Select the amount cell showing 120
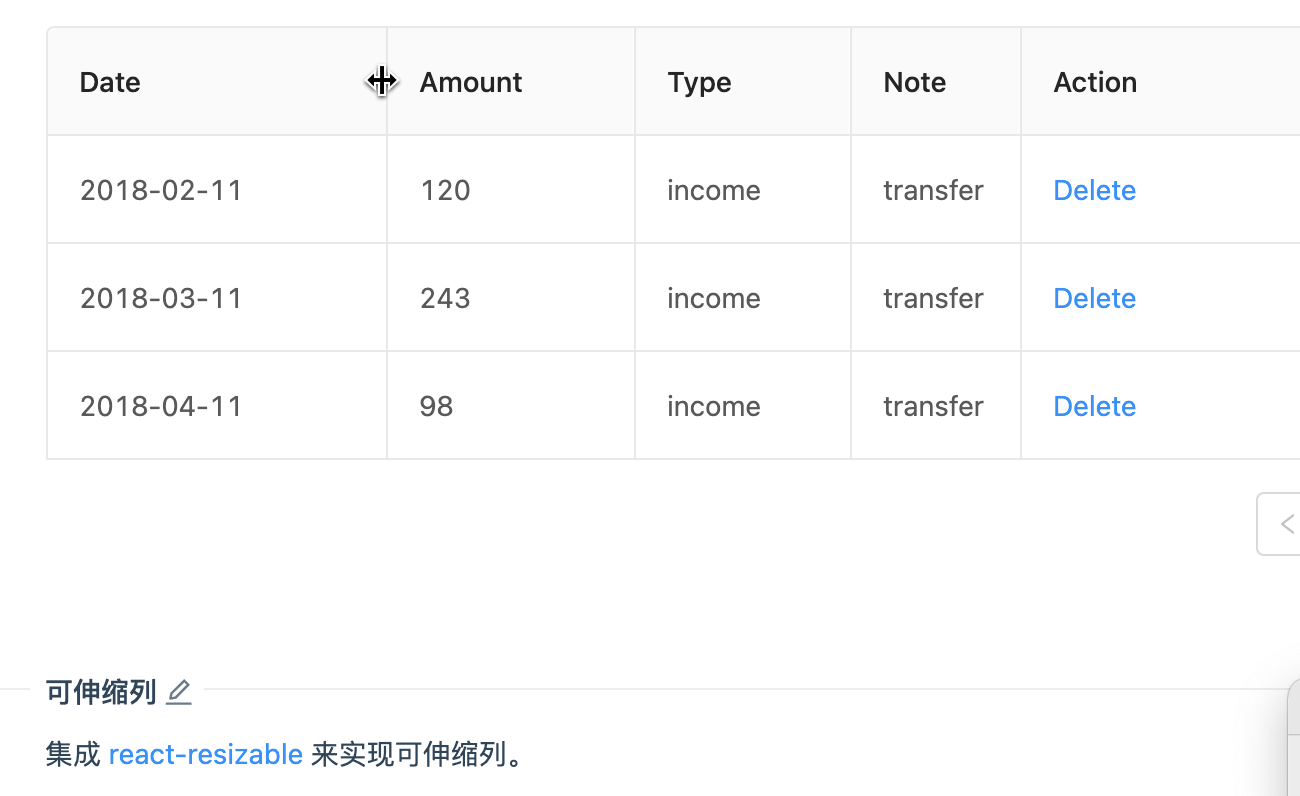The width and height of the screenshot is (1300, 796). click(x=445, y=190)
